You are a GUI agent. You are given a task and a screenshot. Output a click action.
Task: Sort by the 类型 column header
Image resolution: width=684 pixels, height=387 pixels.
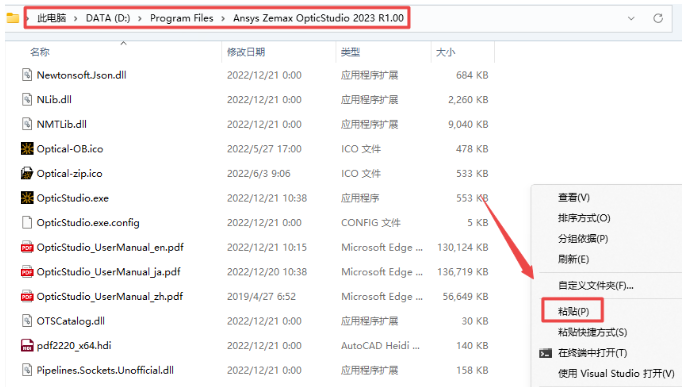click(350, 52)
